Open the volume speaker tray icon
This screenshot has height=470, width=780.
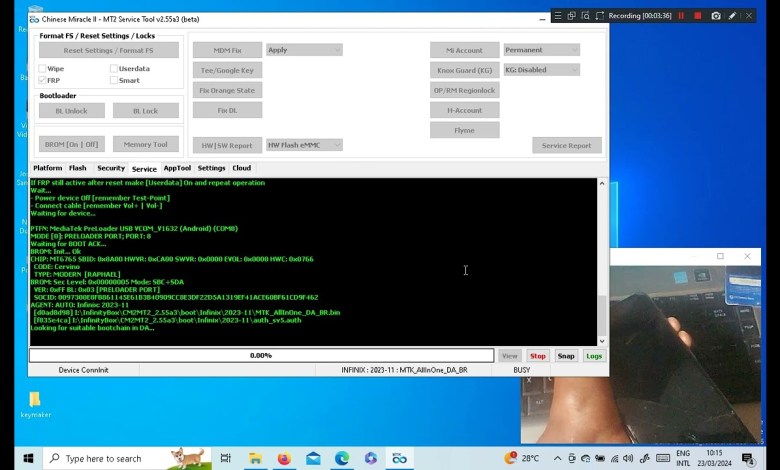628,458
